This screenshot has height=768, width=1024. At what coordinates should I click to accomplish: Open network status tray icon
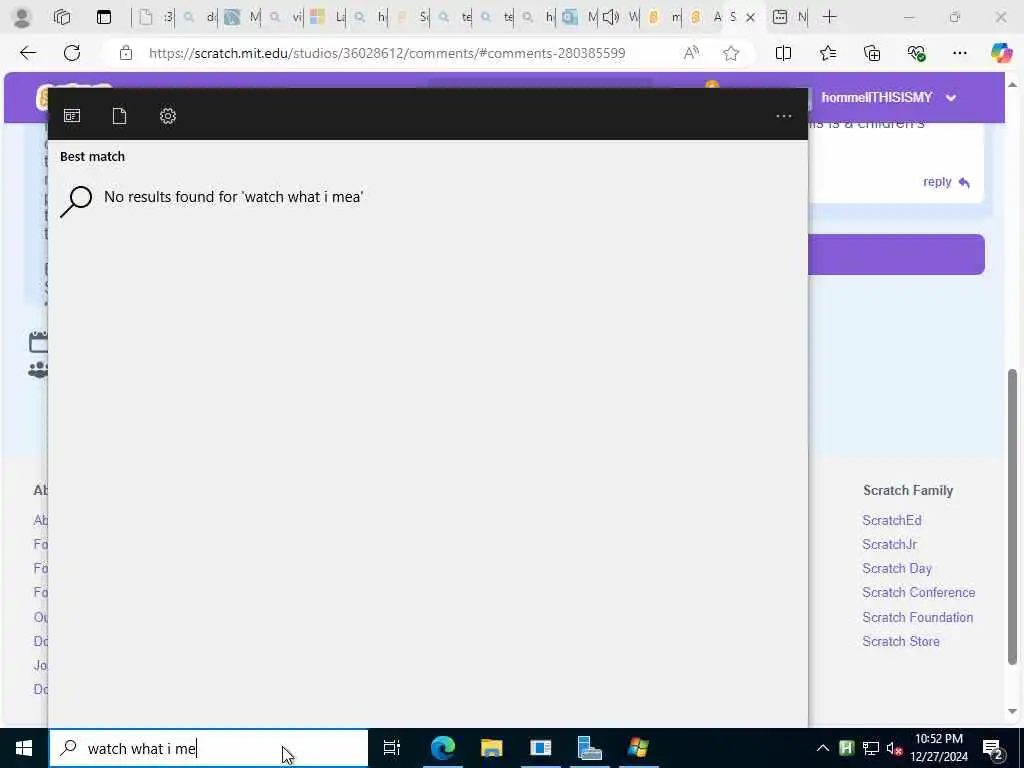click(x=870, y=748)
